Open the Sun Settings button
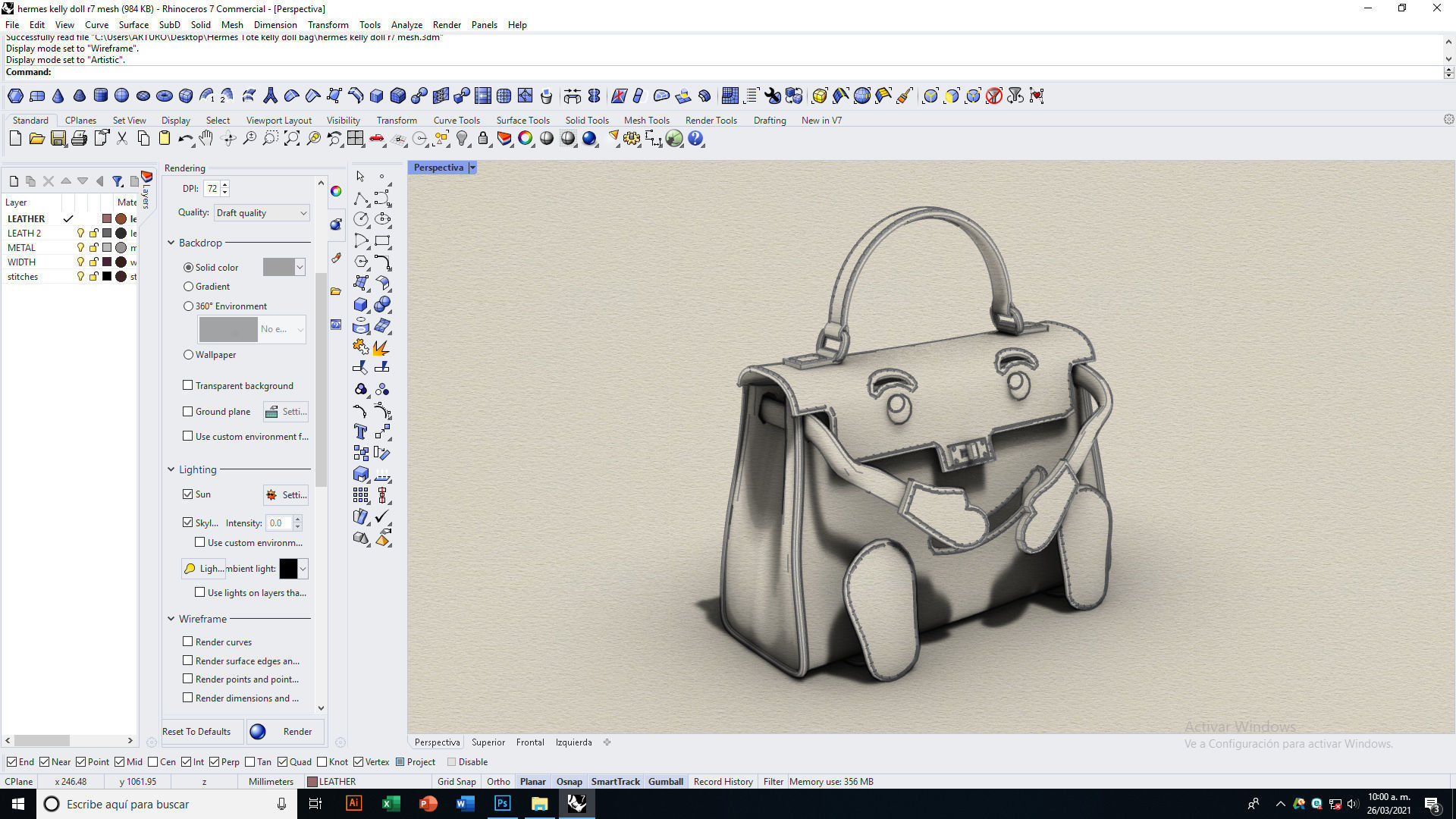 coord(286,494)
